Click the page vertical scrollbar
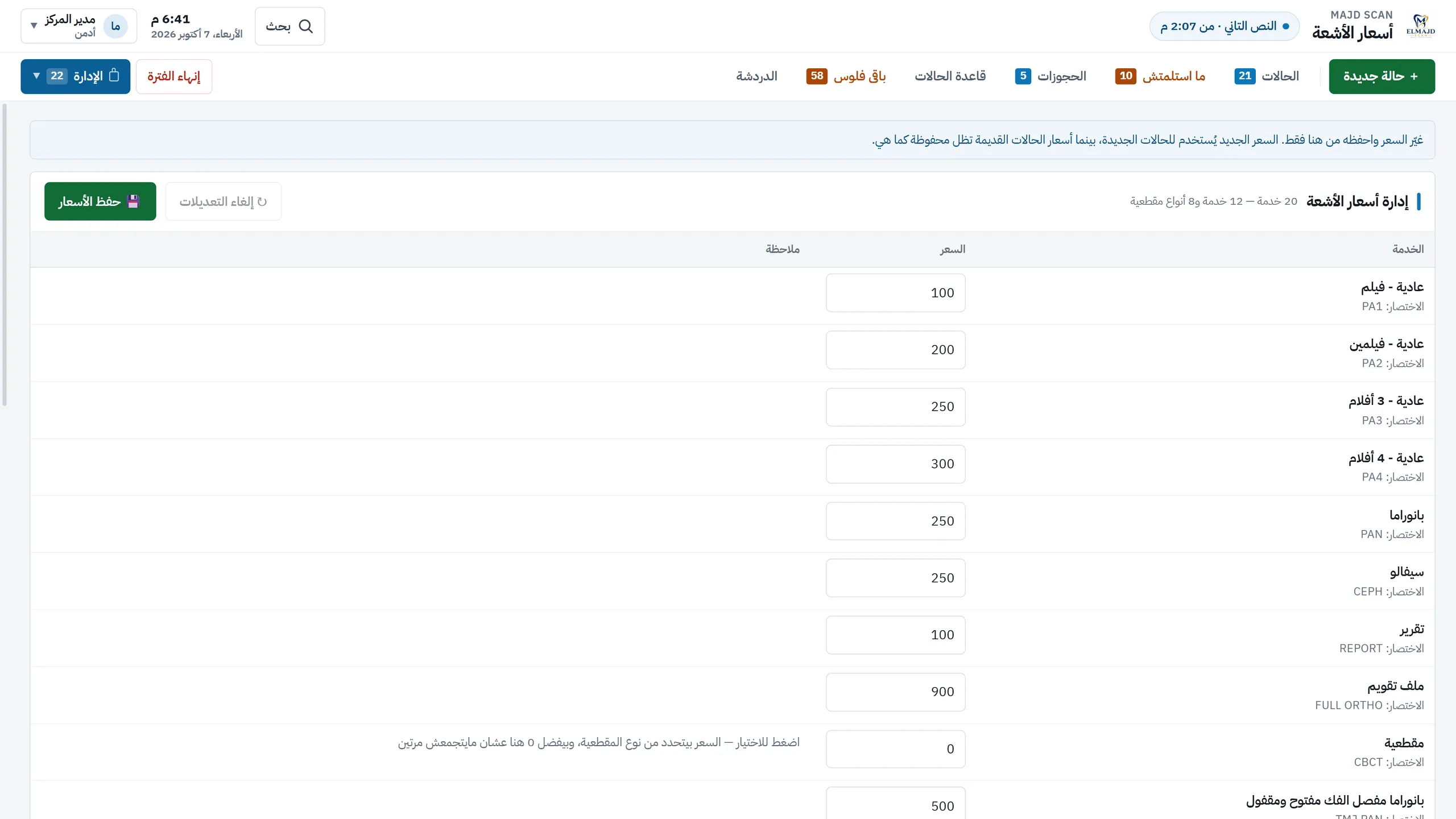This screenshot has width=1456, height=819. click(5, 255)
